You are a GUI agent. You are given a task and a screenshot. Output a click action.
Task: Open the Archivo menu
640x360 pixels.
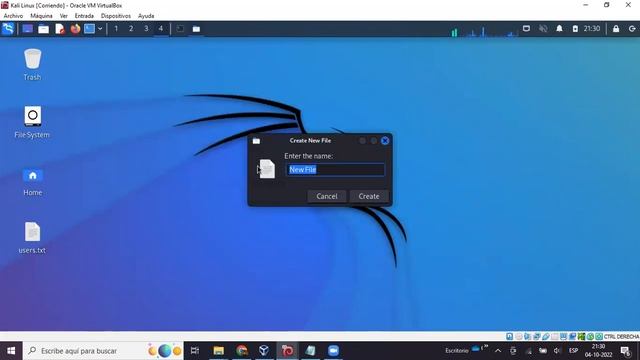pyautogui.click(x=13, y=16)
